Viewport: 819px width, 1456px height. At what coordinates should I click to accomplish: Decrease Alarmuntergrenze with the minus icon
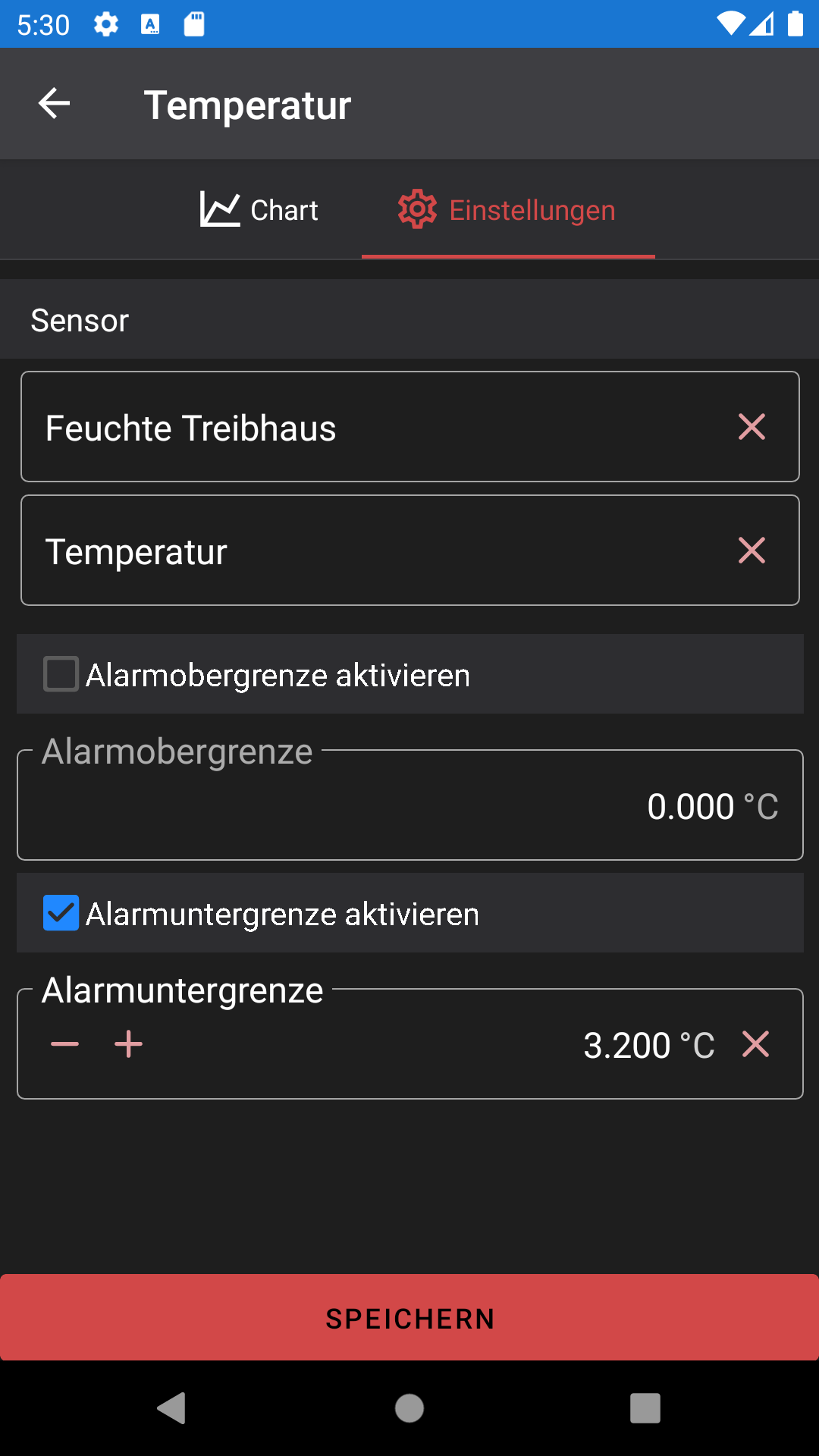65,1044
